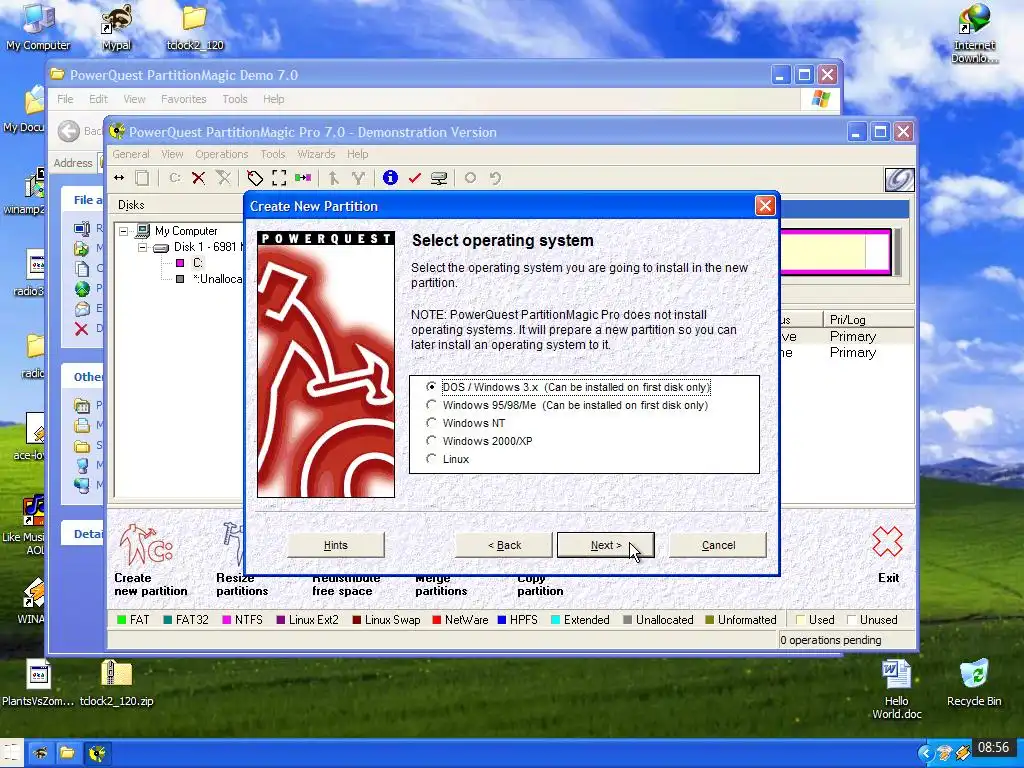
Task: Click the dashed-square Format toolbar icon
Action: tap(279, 178)
